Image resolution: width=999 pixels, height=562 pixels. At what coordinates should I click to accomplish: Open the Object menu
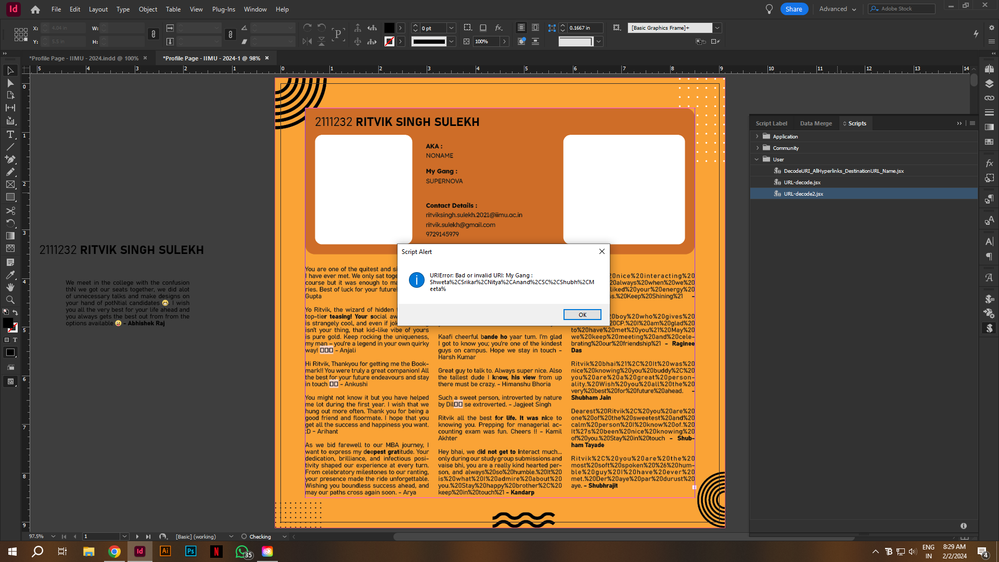tap(148, 10)
